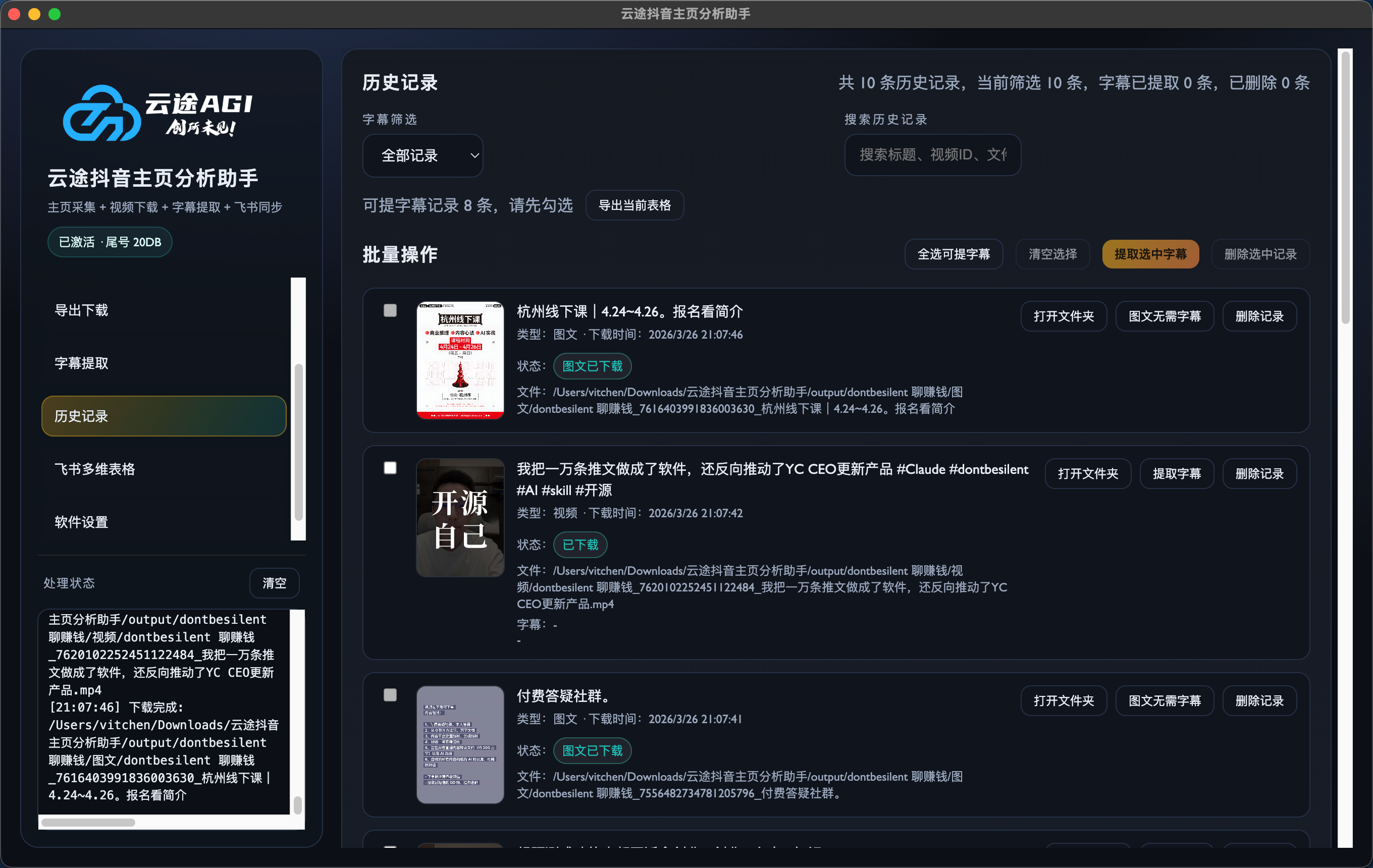The image size is (1373, 868).
Task: Check the checkbox for the 开源自己 video record
Action: coord(390,468)
